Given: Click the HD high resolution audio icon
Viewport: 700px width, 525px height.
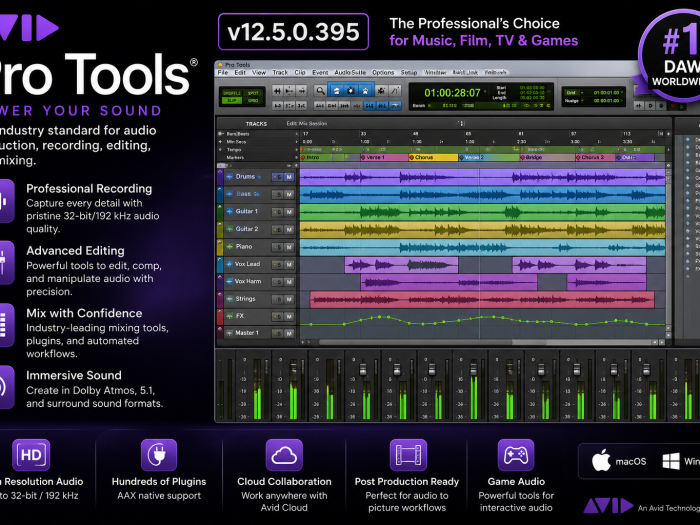Looking at the screenshot, I should [x=31, y=455].
